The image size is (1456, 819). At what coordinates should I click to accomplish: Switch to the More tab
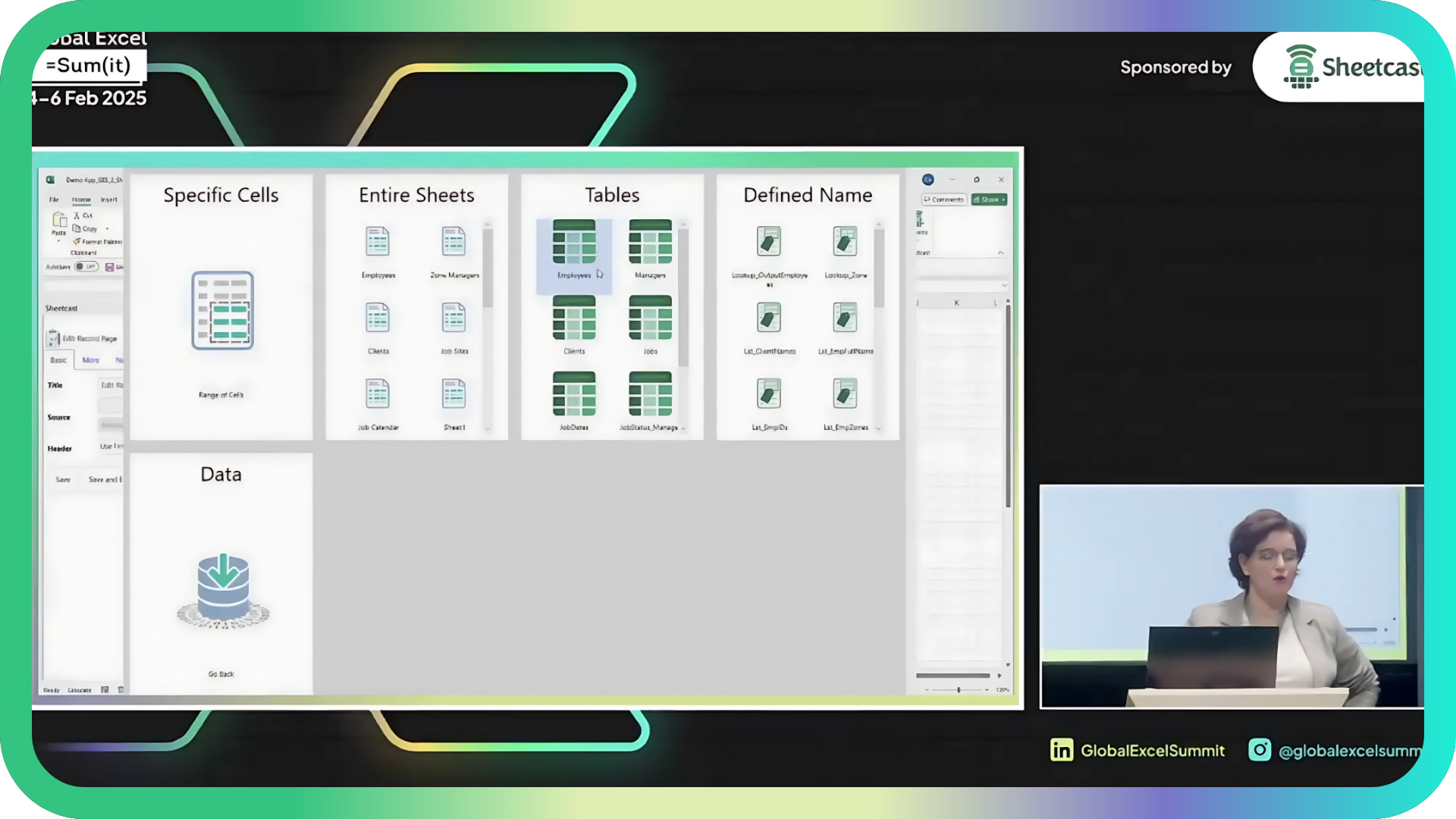(91, 360)
